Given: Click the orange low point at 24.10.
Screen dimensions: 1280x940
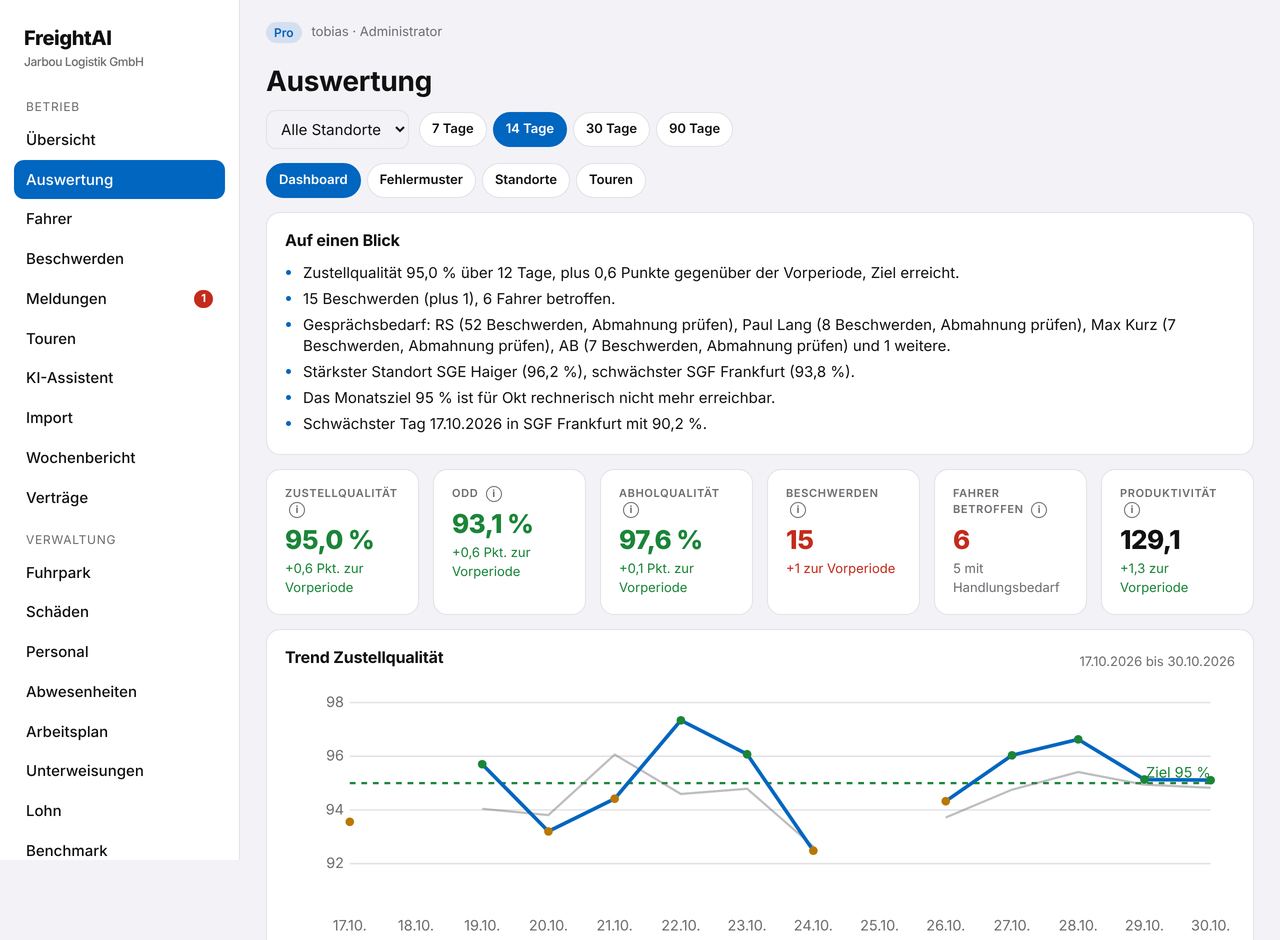Looking at the screenshot, I should (x=813, y=851).
